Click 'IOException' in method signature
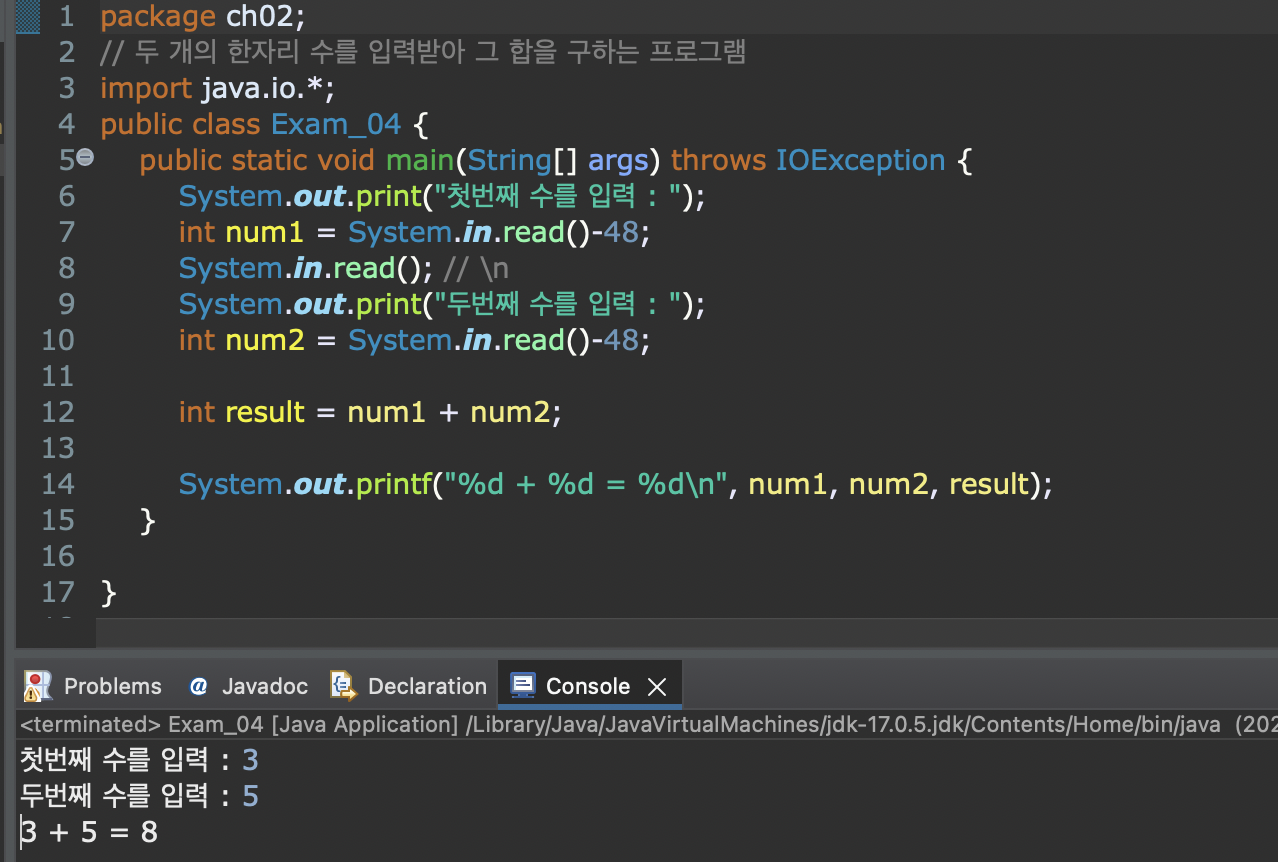The height and width of the screenshot is (862, 1278). 861,160
